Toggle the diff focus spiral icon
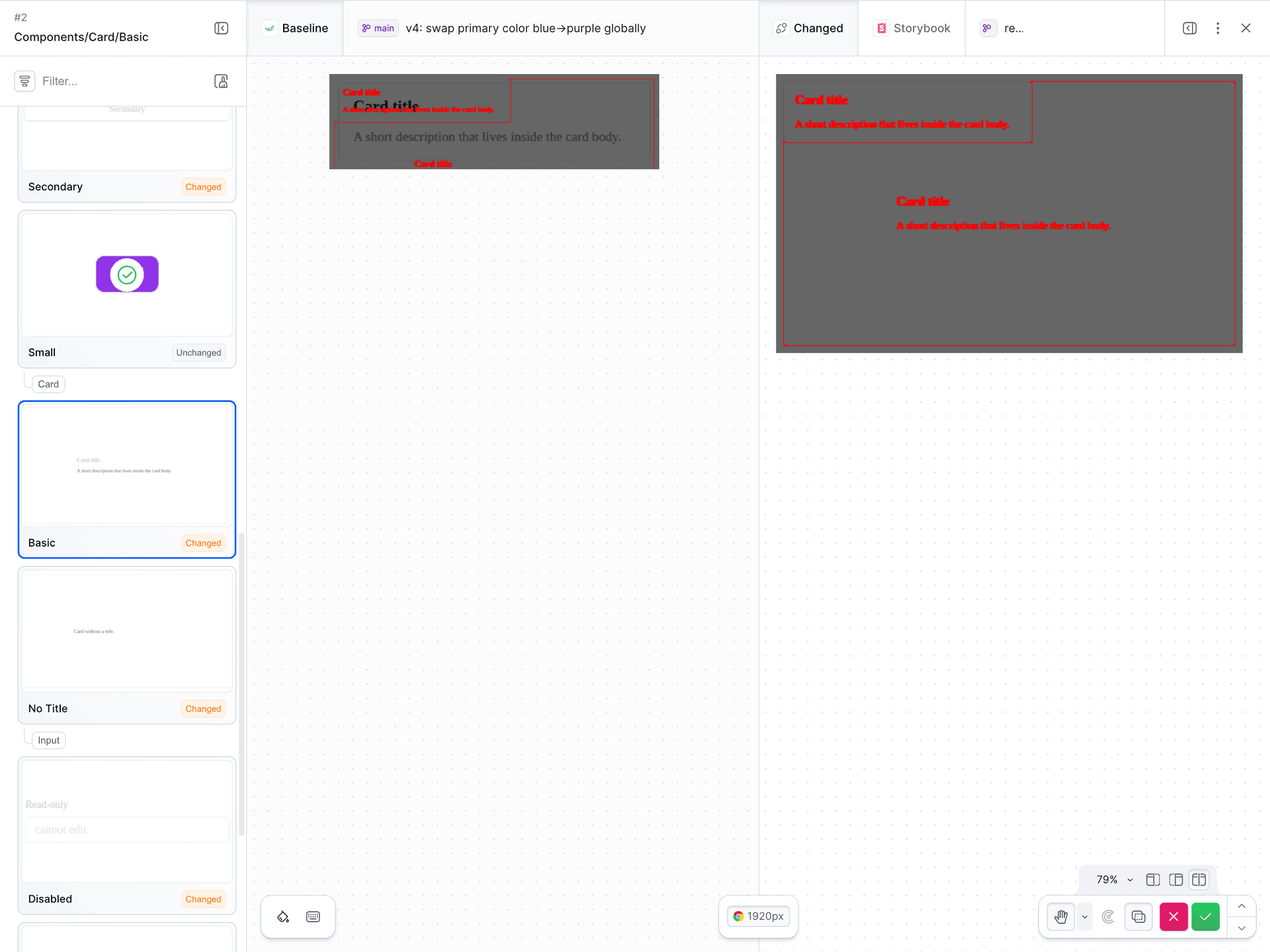Screen dimensions: 1270x952 [x=1108, y=917]
